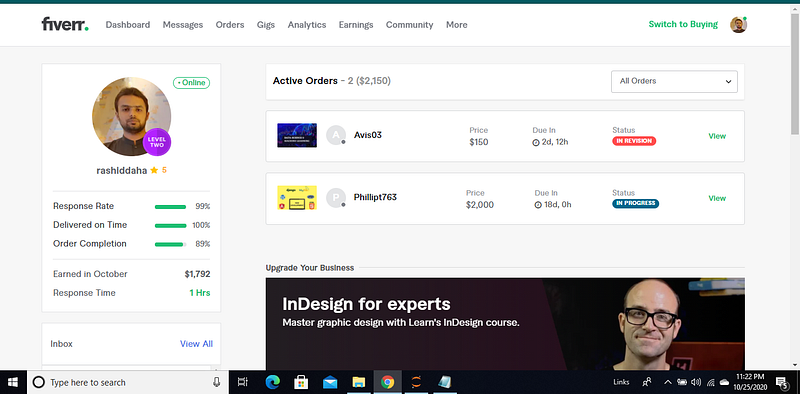800x394 pixels.
Task: Open the Windows Start menu
Action: [12, 382]
